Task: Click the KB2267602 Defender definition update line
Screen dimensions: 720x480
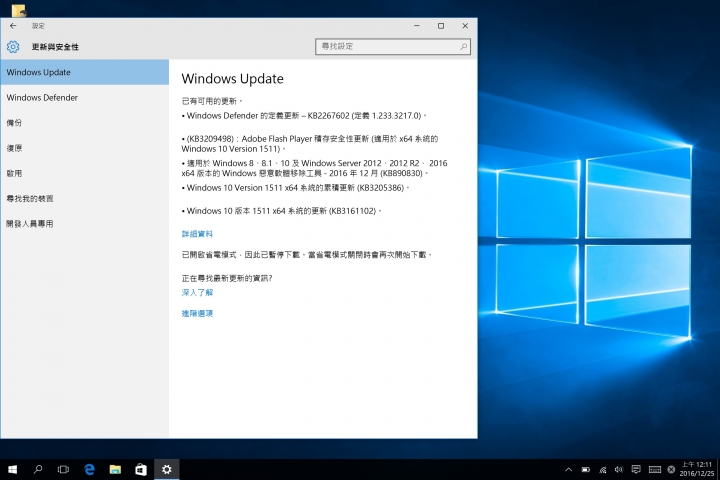Action: (304, 116)
